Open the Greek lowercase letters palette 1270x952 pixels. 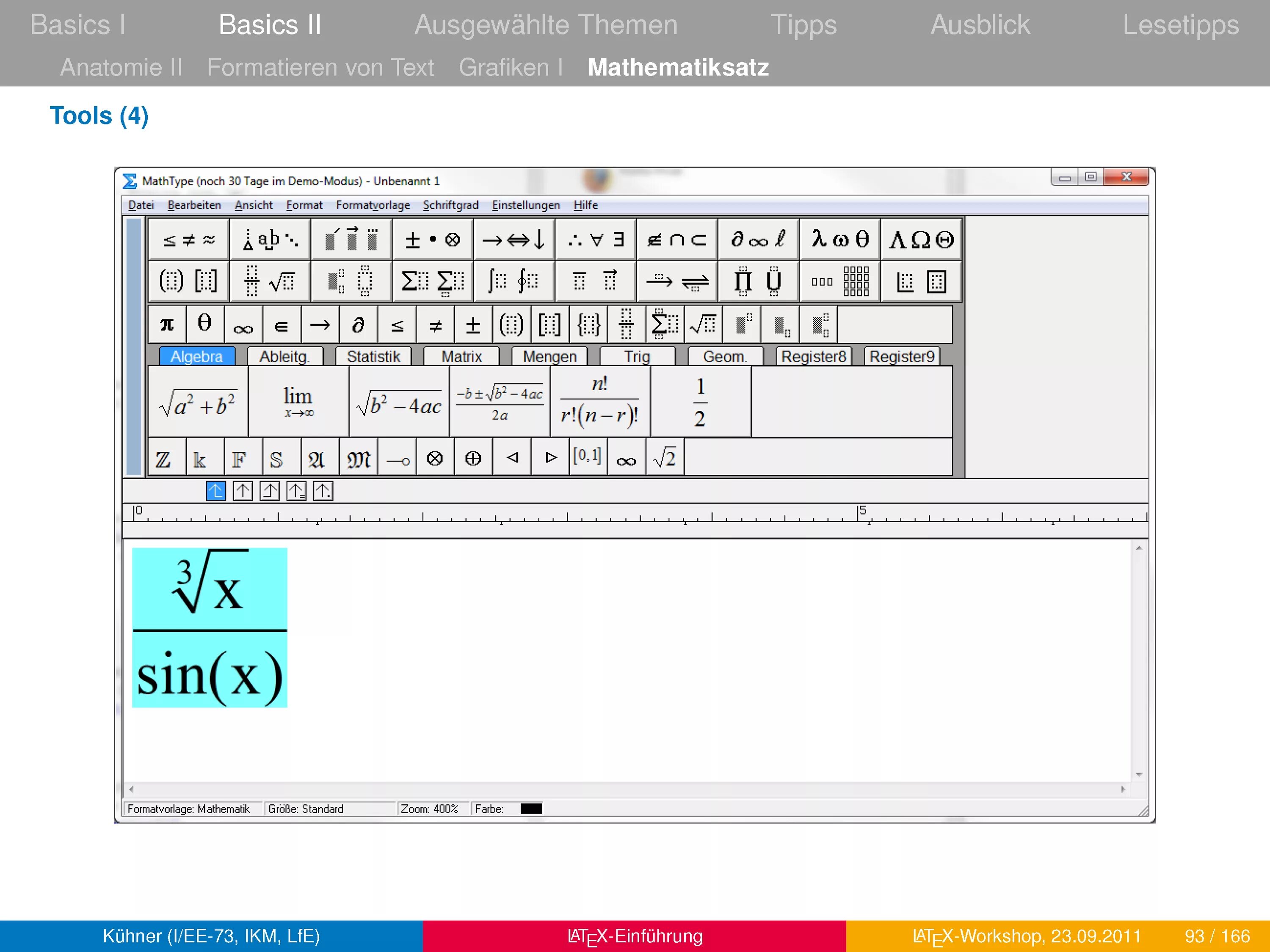click(839, 239)
